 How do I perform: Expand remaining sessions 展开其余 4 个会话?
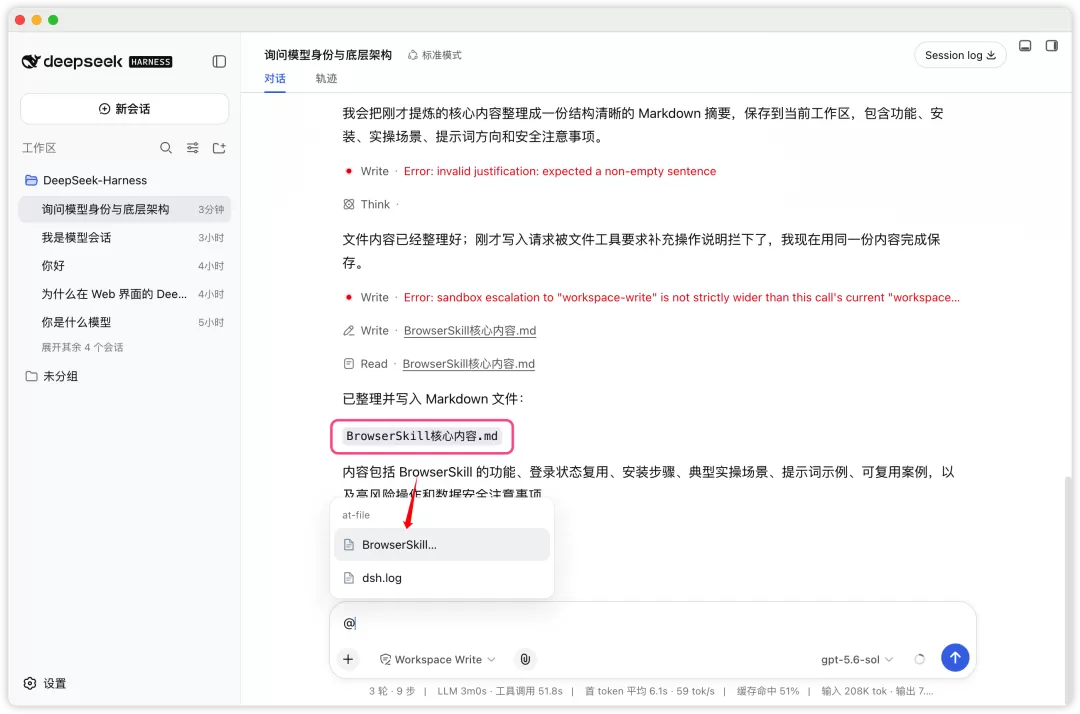[82, 348]
